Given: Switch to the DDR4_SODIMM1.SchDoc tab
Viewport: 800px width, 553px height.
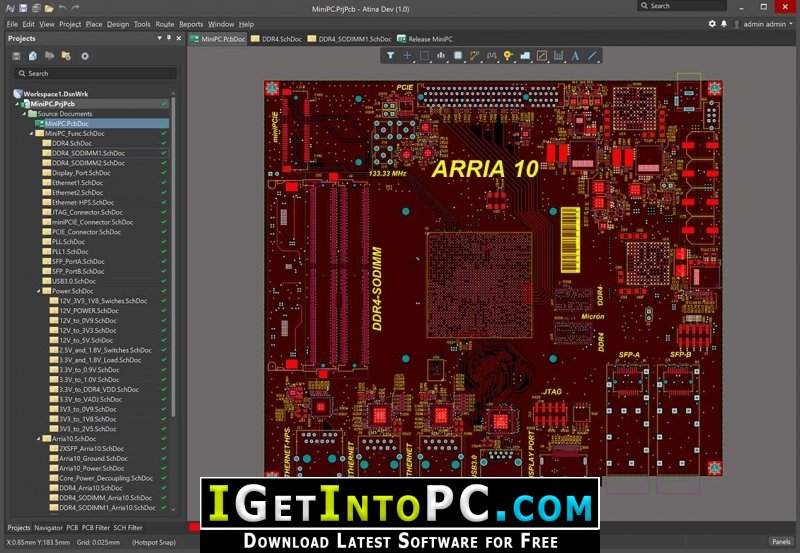Looking at the screenshot, I should [349, 39].
